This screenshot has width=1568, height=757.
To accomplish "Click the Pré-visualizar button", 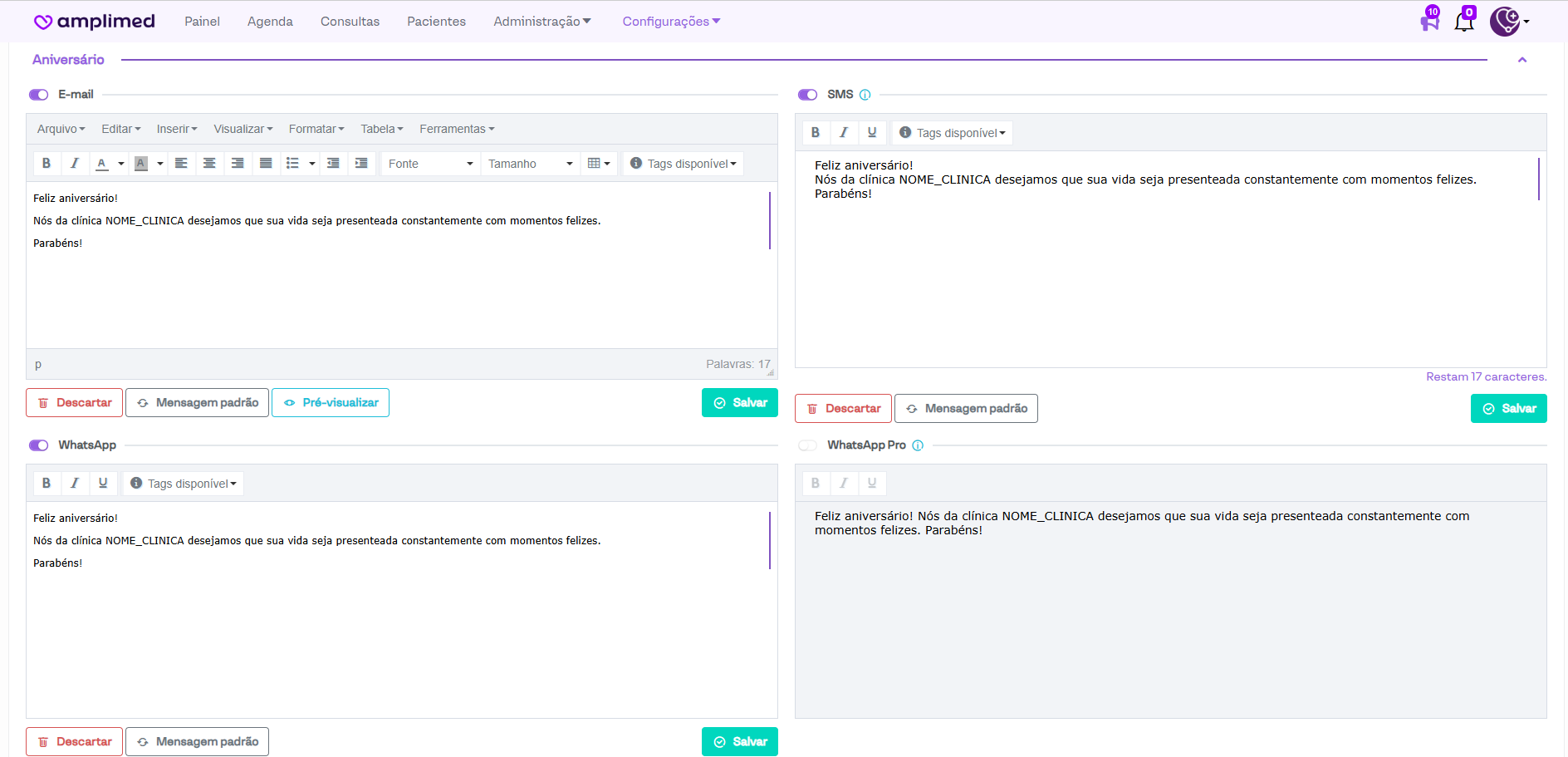I will point(331,403).
